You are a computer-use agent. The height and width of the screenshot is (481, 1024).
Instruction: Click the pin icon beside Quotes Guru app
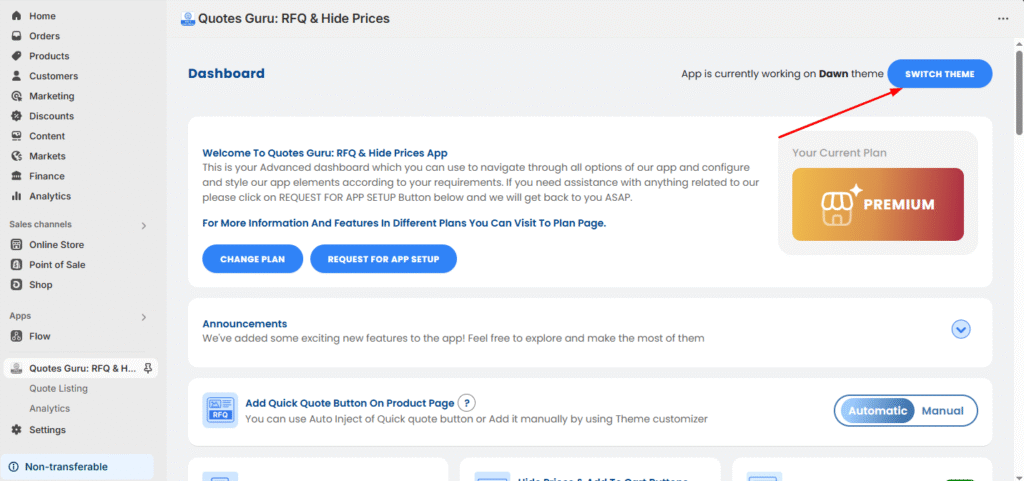(148, 368)
